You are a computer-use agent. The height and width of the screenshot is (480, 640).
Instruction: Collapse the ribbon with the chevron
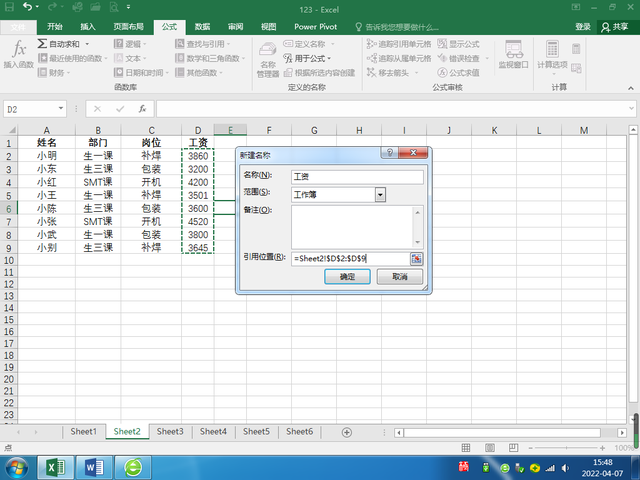[631, 88]
